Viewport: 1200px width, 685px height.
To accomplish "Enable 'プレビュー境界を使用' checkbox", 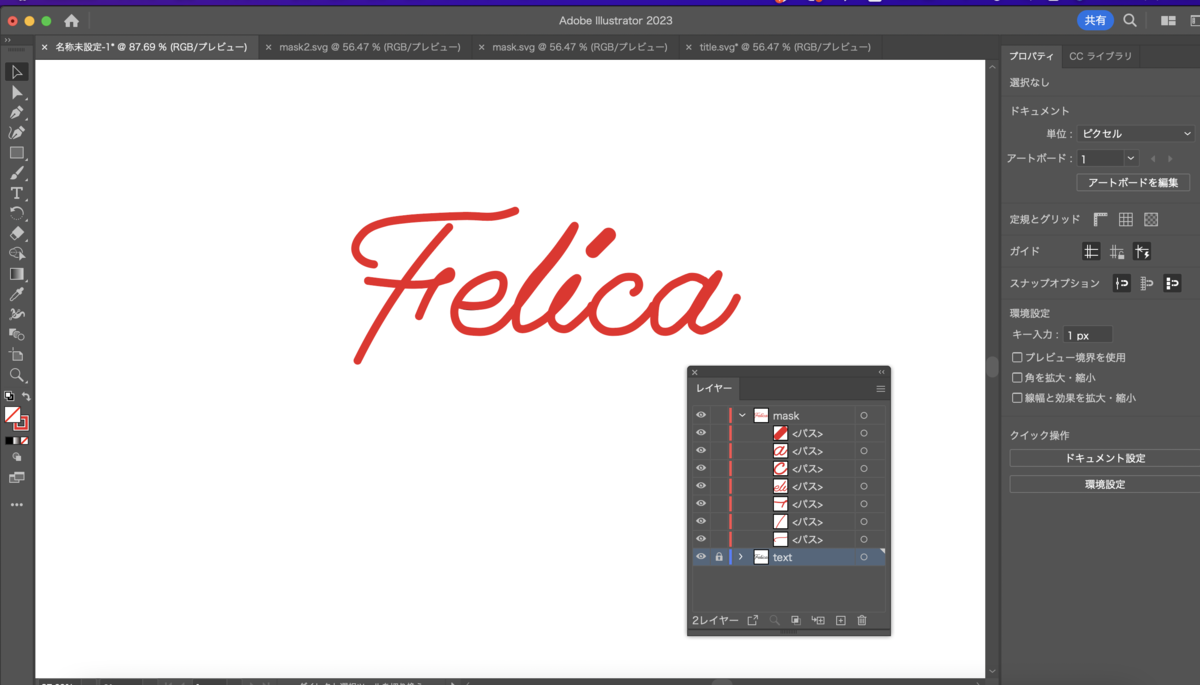I will [1017, 357].
